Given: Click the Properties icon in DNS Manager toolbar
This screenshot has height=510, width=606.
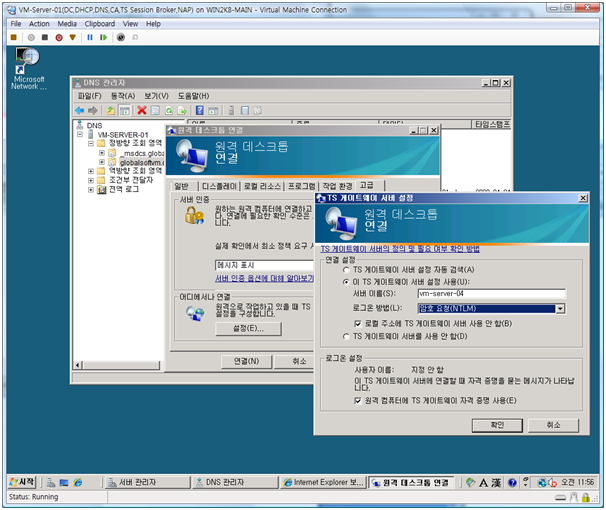Looking at the screenshot, I should [x=155, y=111].
